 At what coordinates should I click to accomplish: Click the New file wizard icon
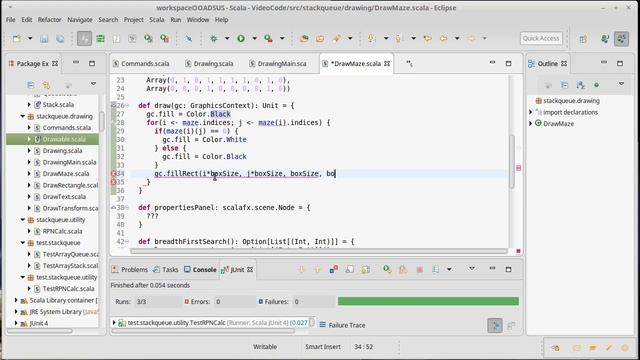pyautogui.click(x=17, y=38)
